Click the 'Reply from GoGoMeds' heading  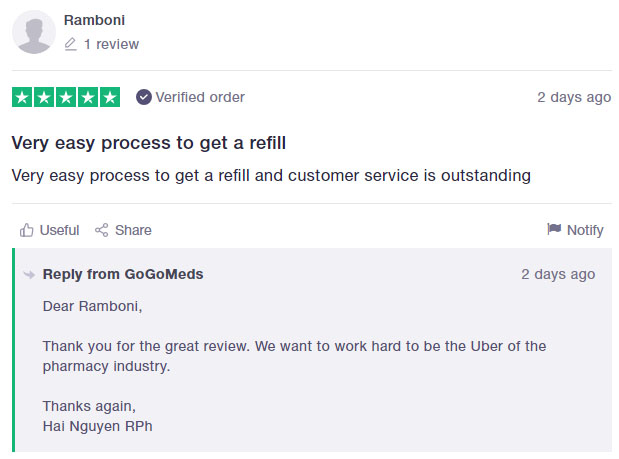pyautogui.click(x=123, y=274)
